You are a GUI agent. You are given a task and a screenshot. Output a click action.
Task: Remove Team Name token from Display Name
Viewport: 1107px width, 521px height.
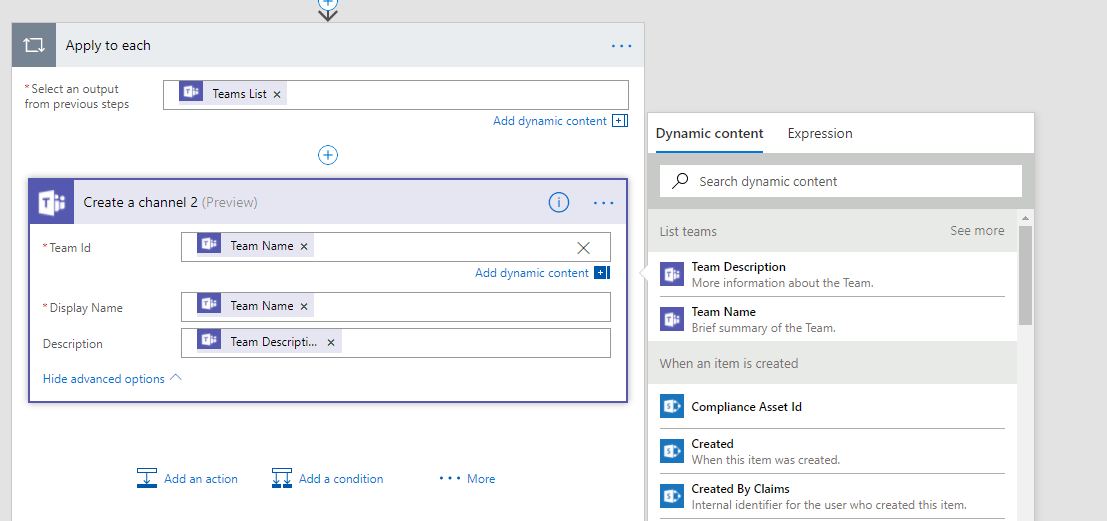304,306
